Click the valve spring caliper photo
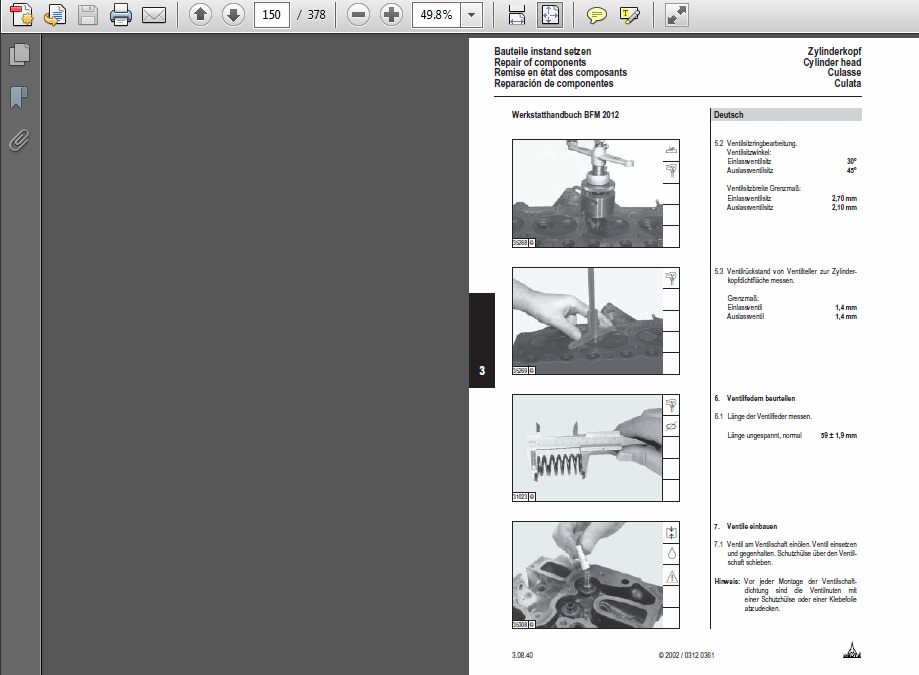919x675 pixels. tap(587, 448)
